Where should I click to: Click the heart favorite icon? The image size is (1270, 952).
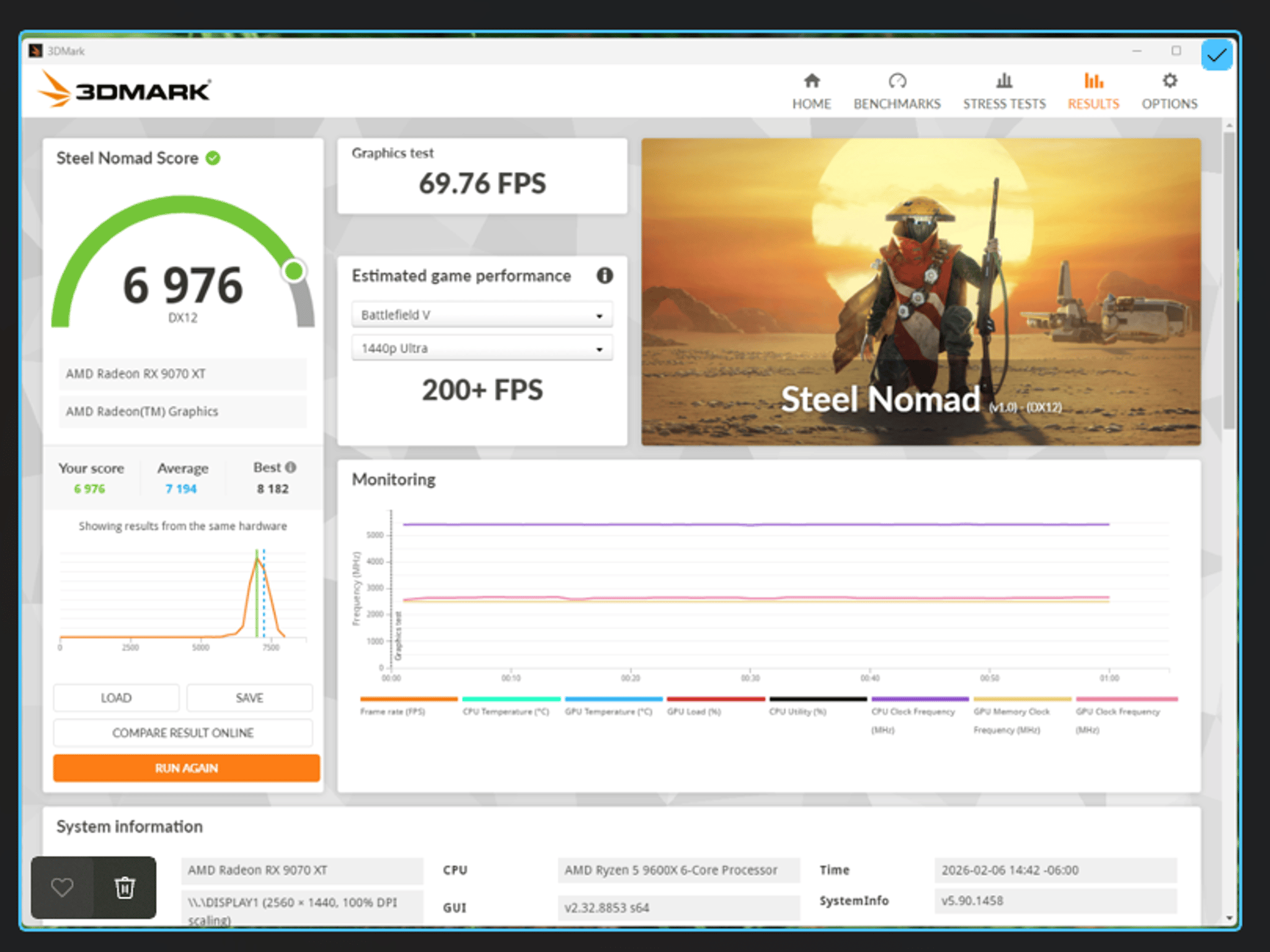pos(62,888)
